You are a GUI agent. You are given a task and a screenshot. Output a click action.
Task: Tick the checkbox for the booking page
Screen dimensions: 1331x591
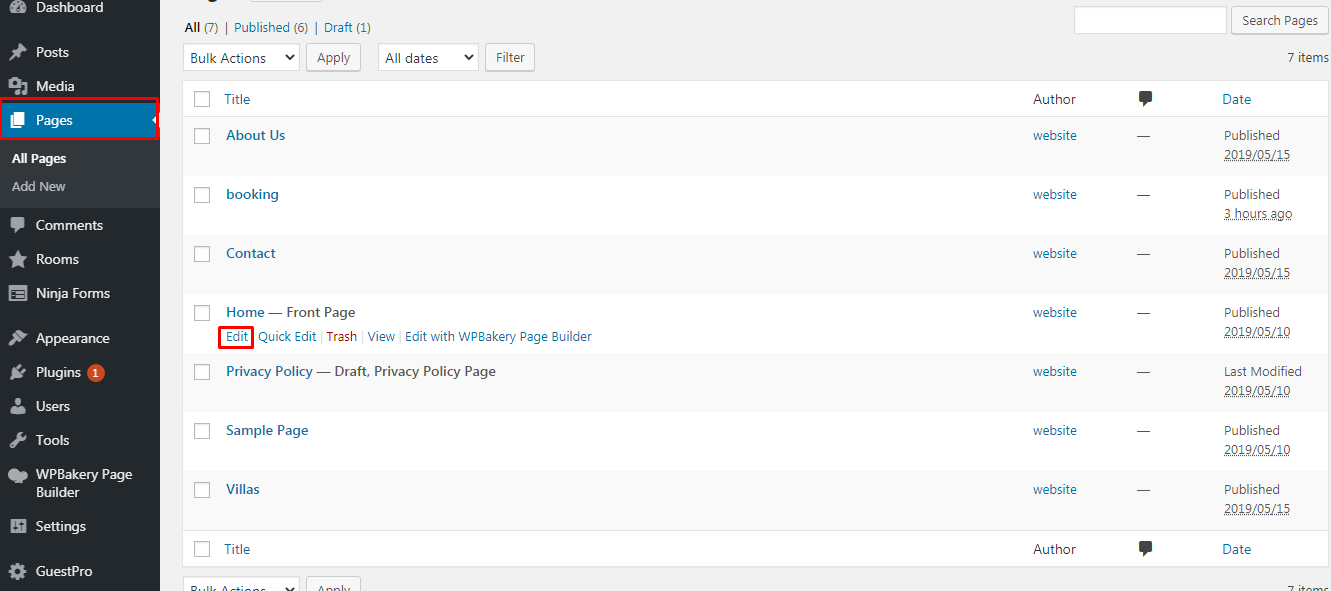tap(202, 194)
